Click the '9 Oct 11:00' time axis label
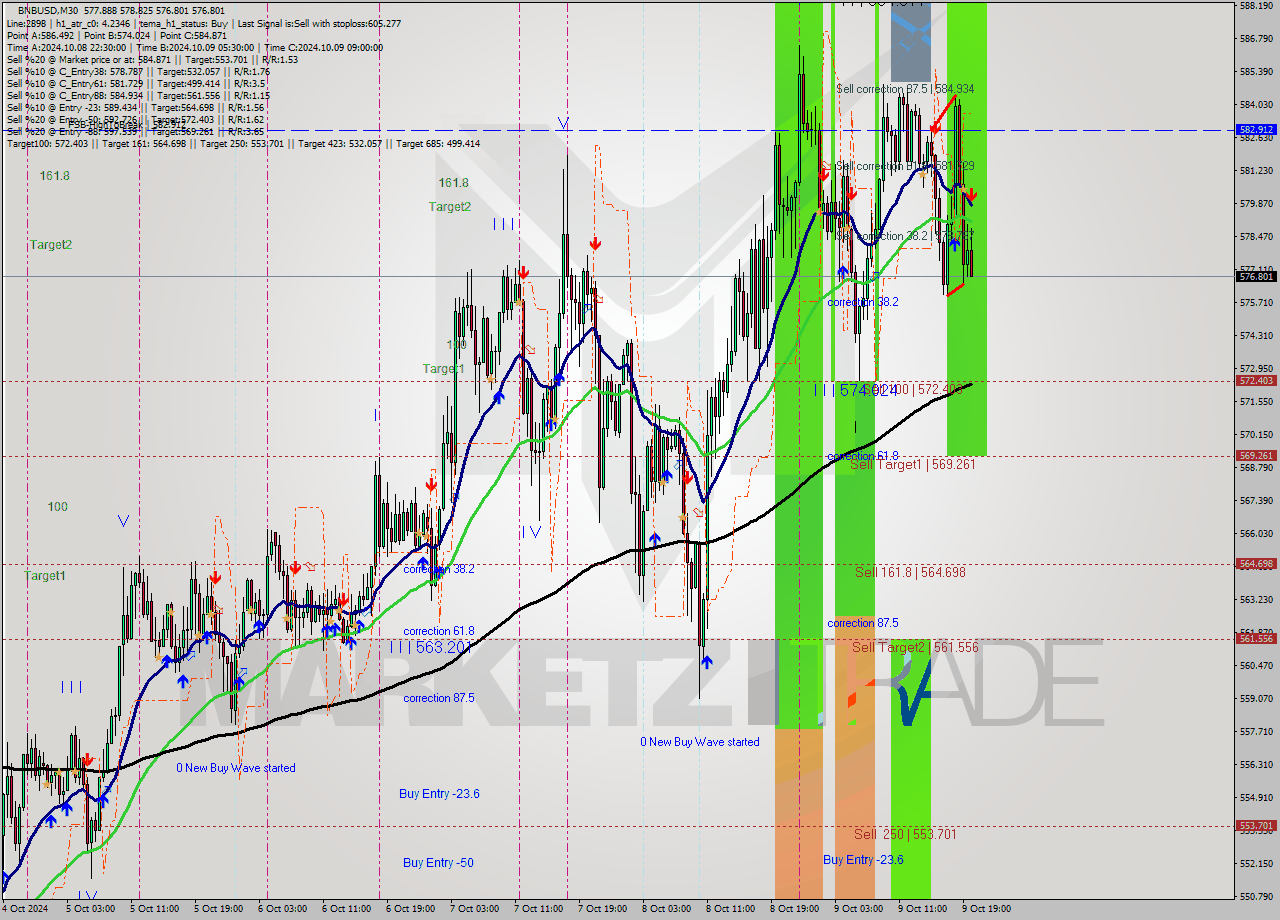1280x920 pixels. pos(922,909)
